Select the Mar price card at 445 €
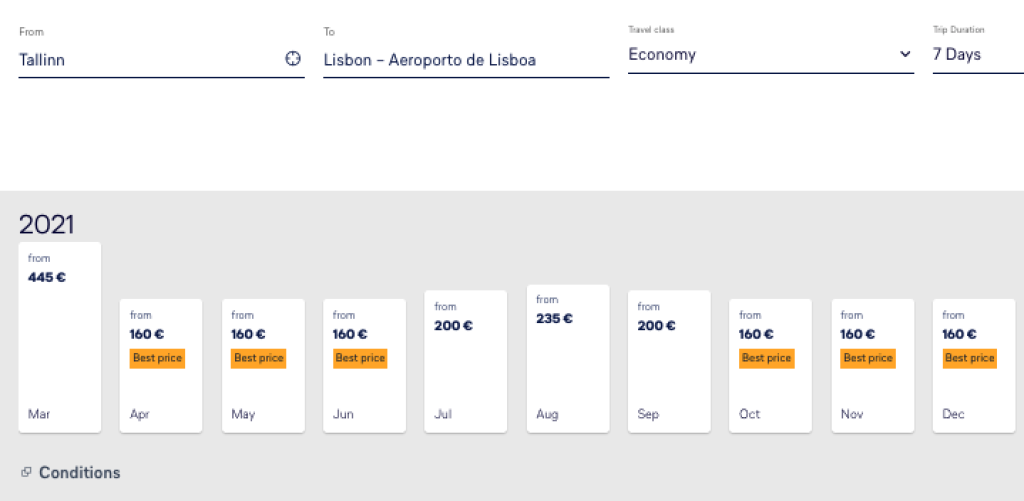 point(60,337)
